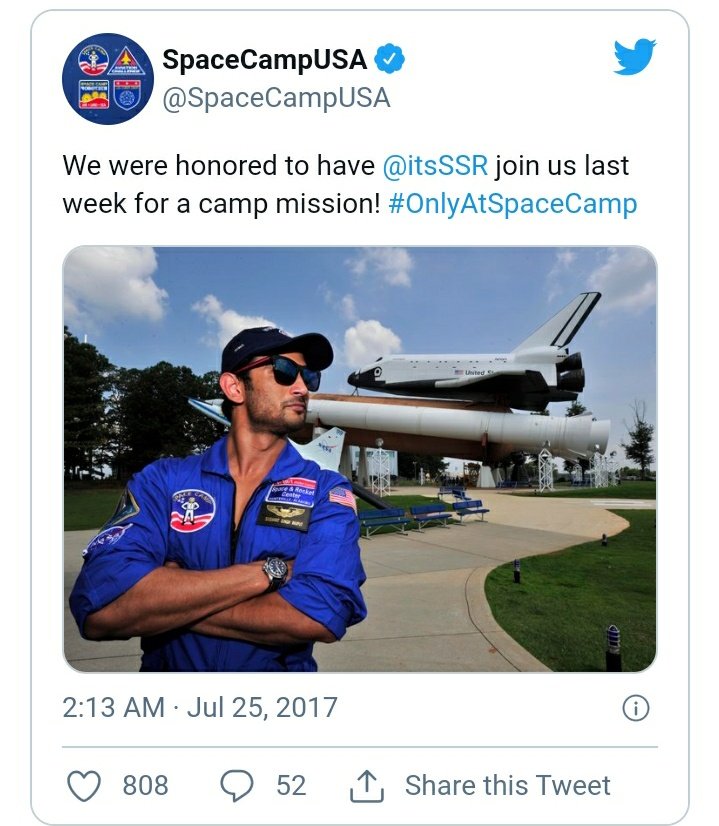
Task: Follow the #OnlyAtSpaceCamp hashtag
Action: click(513, 204)
